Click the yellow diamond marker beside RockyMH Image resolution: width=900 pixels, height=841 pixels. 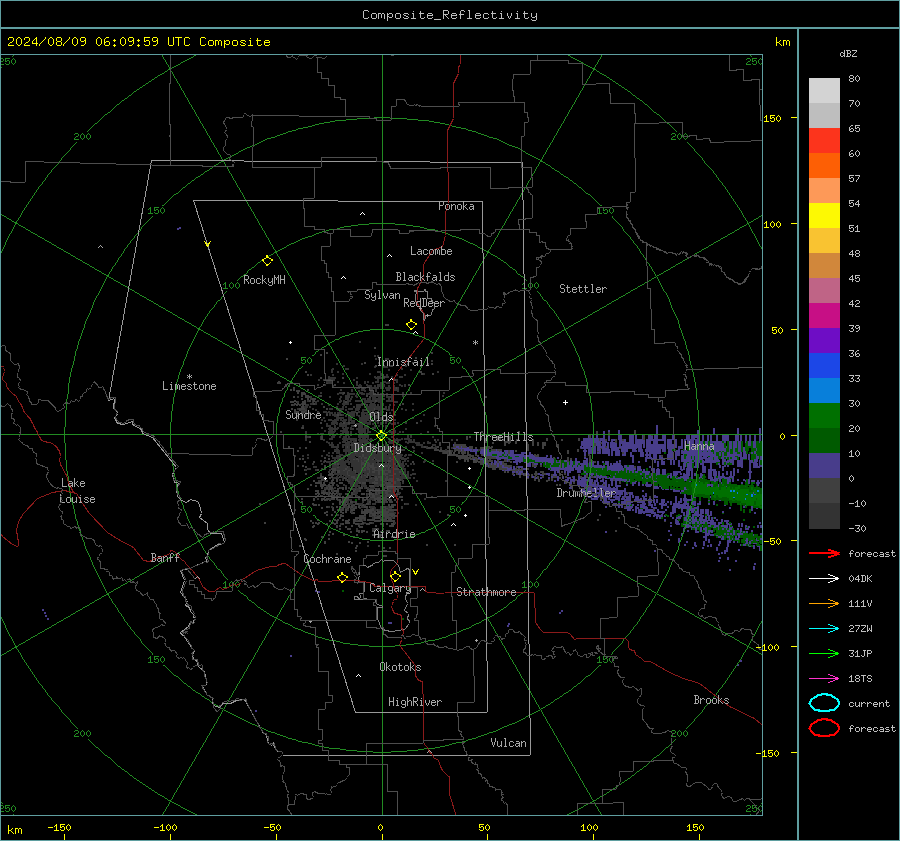coord(267,261)
